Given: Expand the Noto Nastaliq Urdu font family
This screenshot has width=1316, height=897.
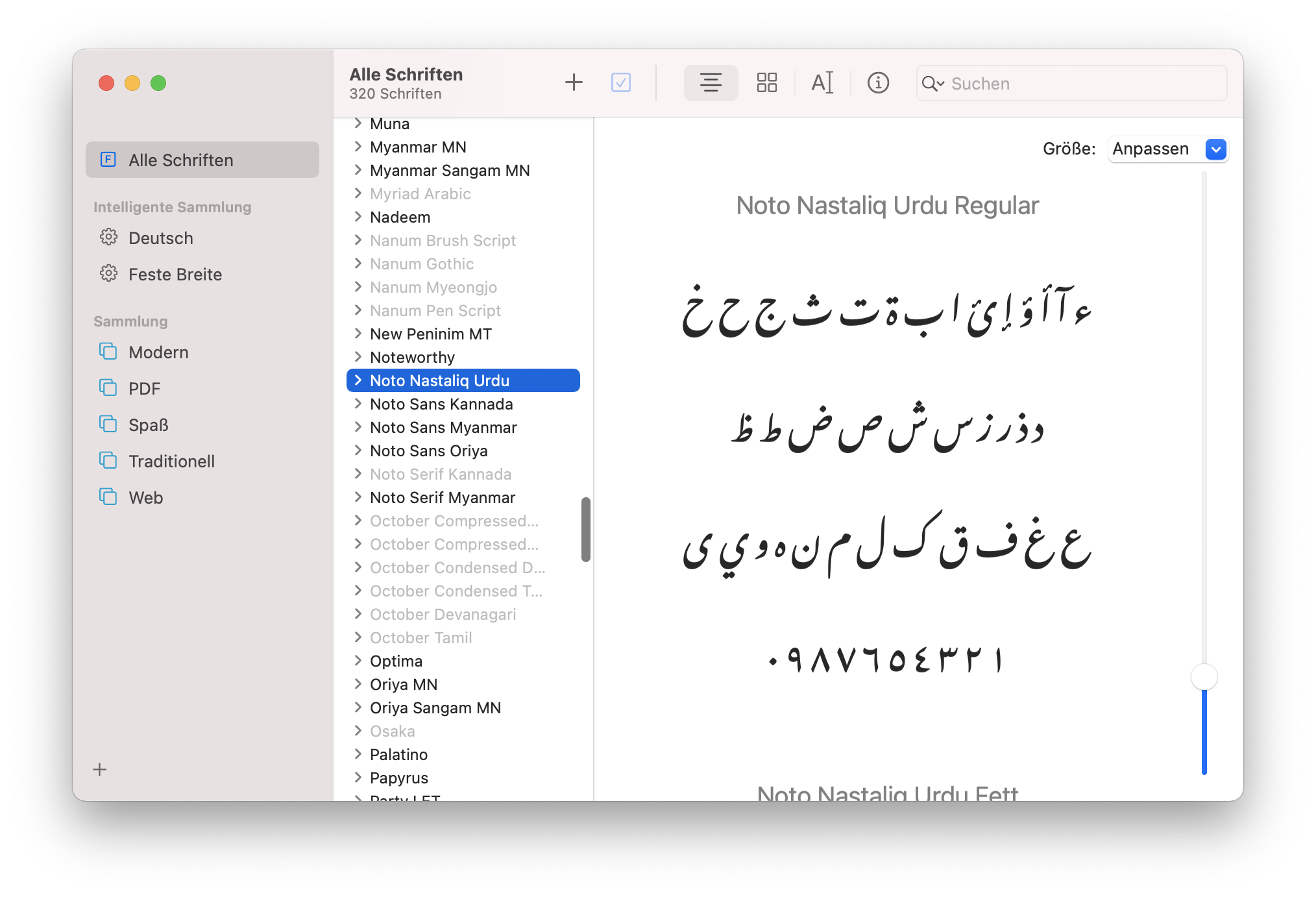Looking at the screenshot, I should click(x=358, y=380).
